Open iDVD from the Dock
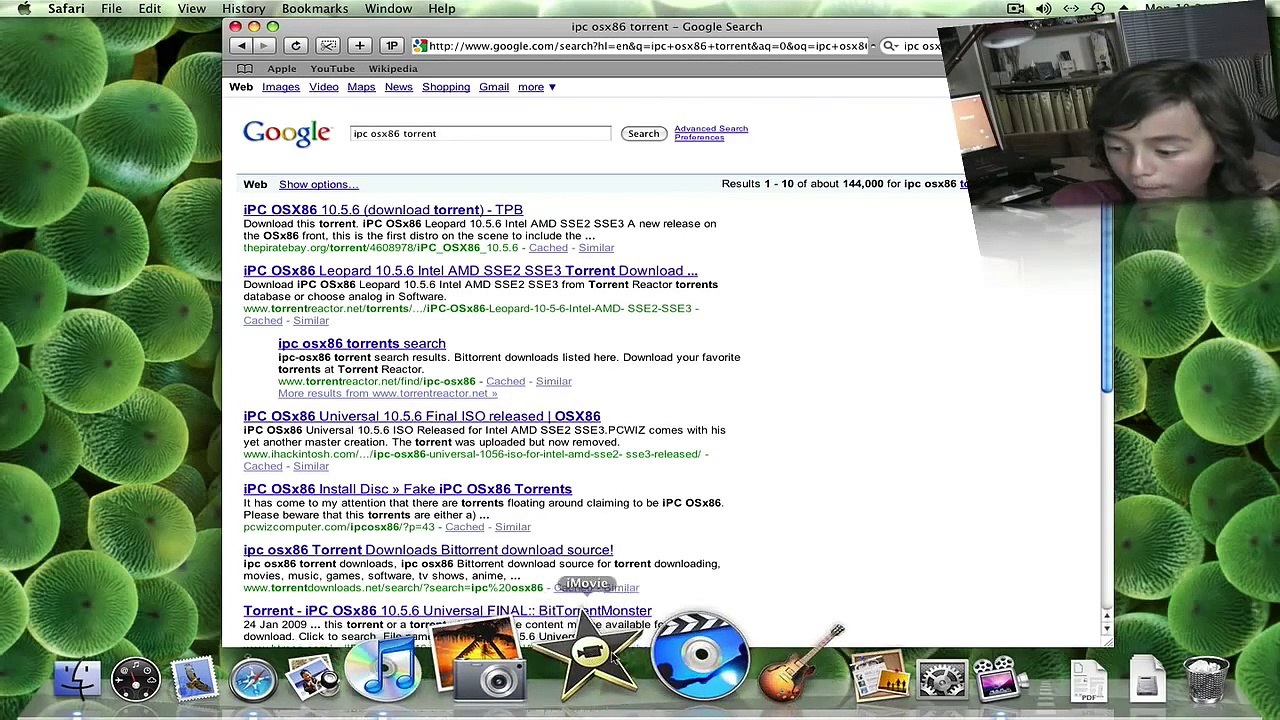The width and height of the screenshot is (1280, 720). click(700, 656)
